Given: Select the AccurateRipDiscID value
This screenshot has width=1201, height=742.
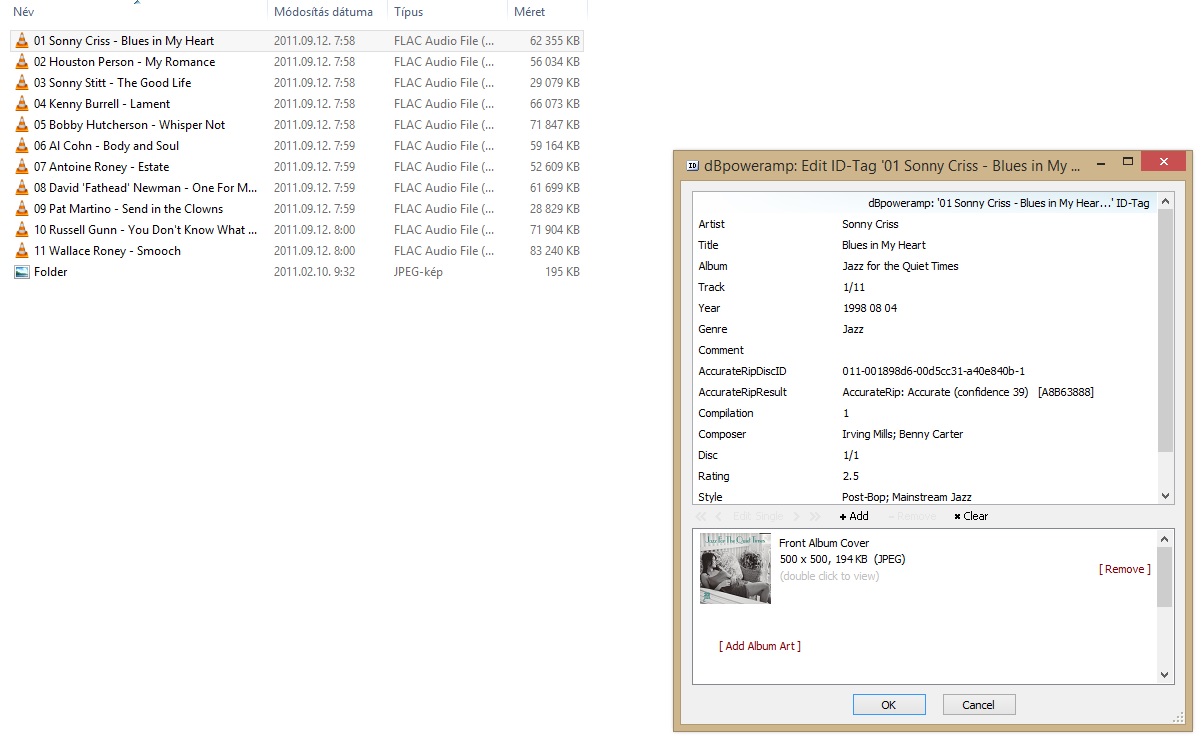Looking at the screenshot, I should tap(933, 371).
